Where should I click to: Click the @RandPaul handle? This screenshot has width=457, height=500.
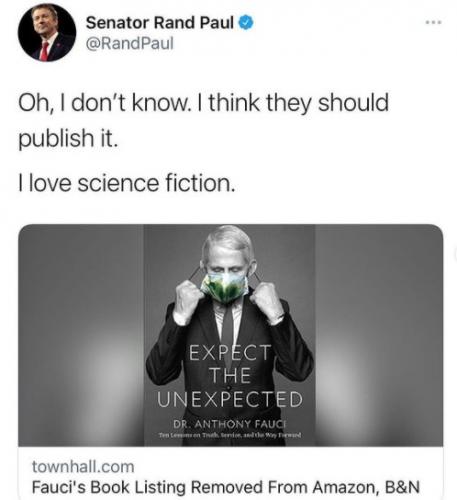[x=130, y=43]
